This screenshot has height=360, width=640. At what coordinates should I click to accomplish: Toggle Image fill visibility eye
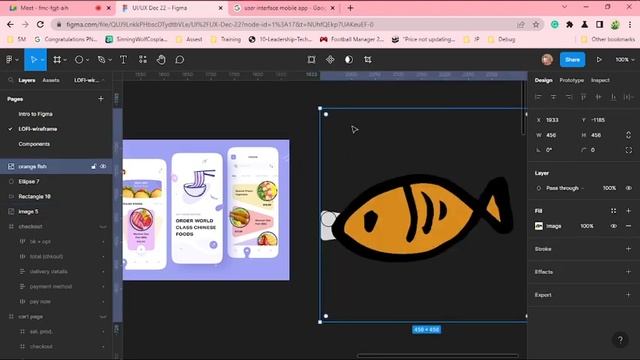click(x=613, y=226)
